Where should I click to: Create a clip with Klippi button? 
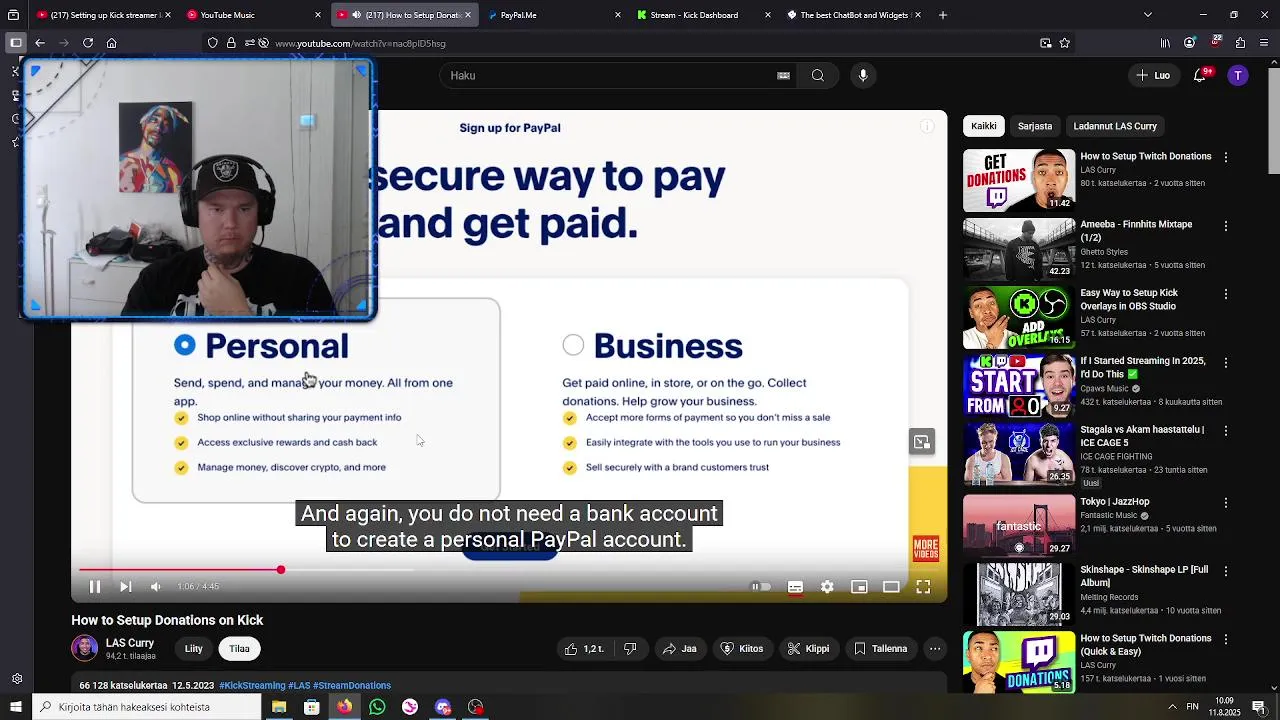(807, 649)
